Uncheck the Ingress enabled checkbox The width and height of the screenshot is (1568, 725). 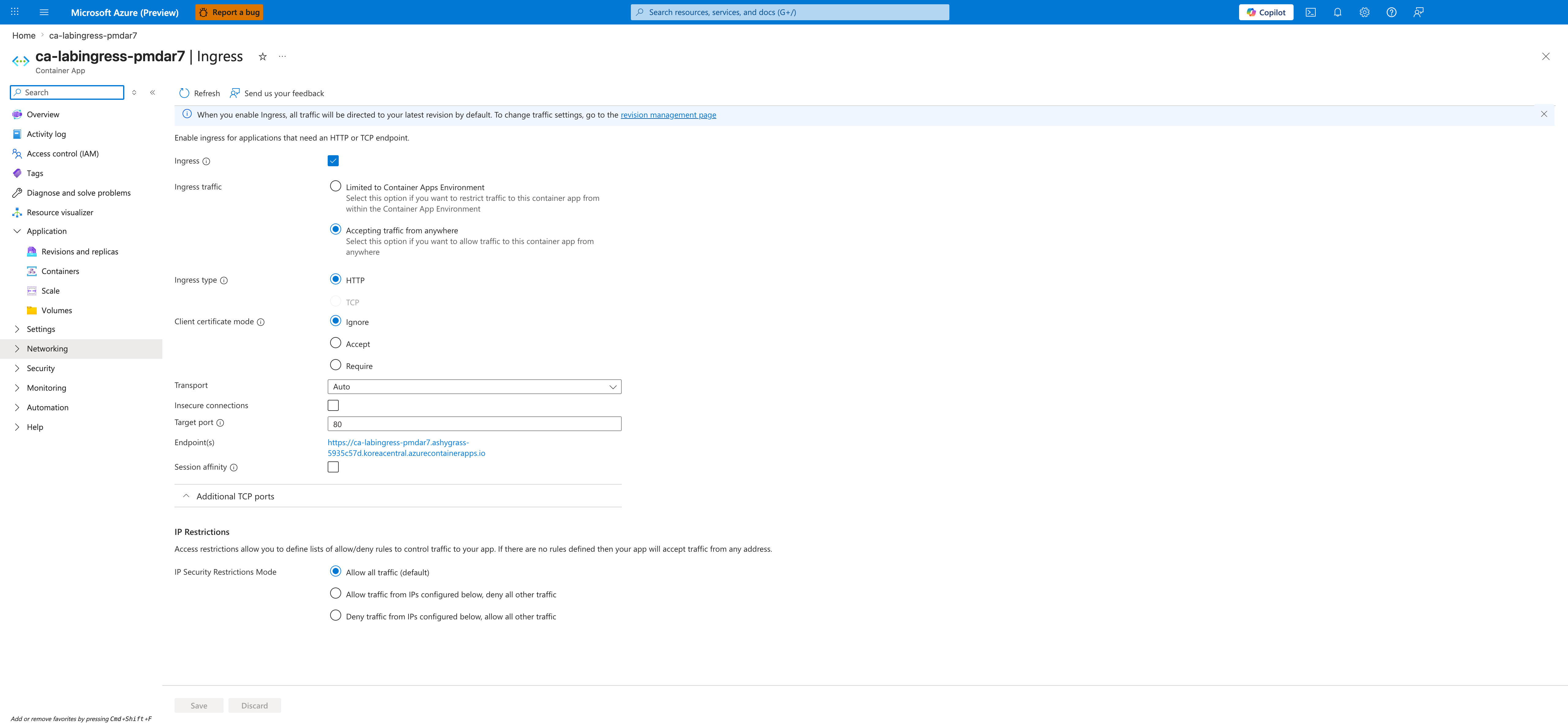coord(333,161)
